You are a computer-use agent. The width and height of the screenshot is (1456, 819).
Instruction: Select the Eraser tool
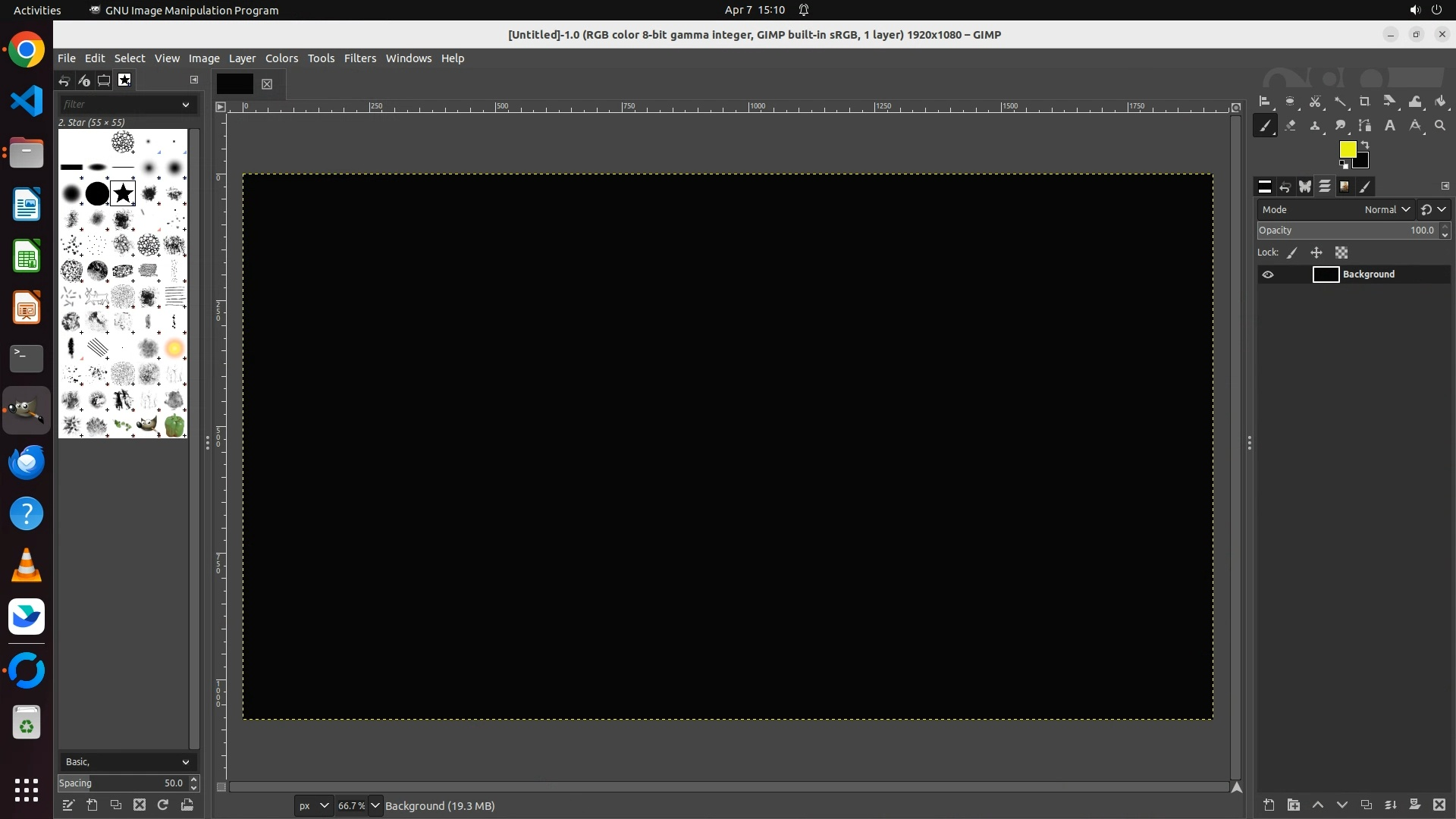(x=1290, y=126)
